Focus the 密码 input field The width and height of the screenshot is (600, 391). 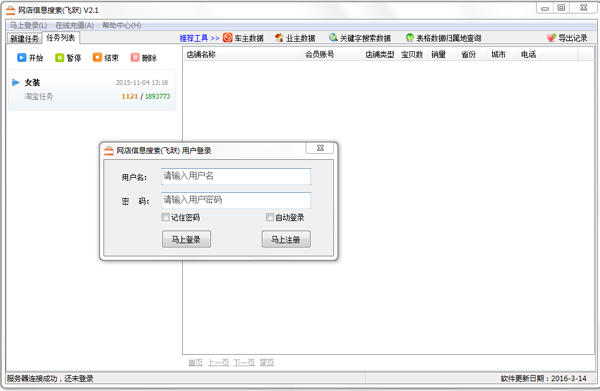coord(236,200)
